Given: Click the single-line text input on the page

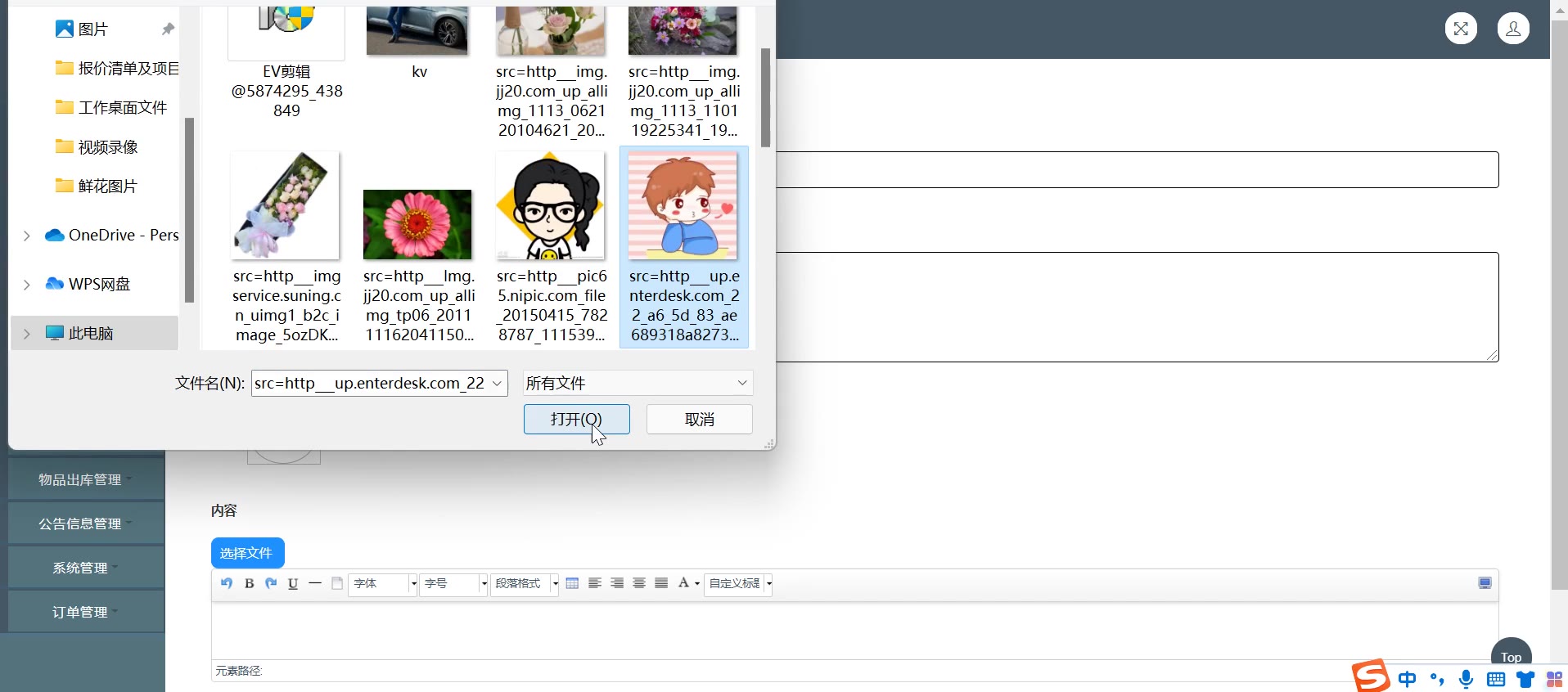Looking at the screenshot, I should 1138,170.
